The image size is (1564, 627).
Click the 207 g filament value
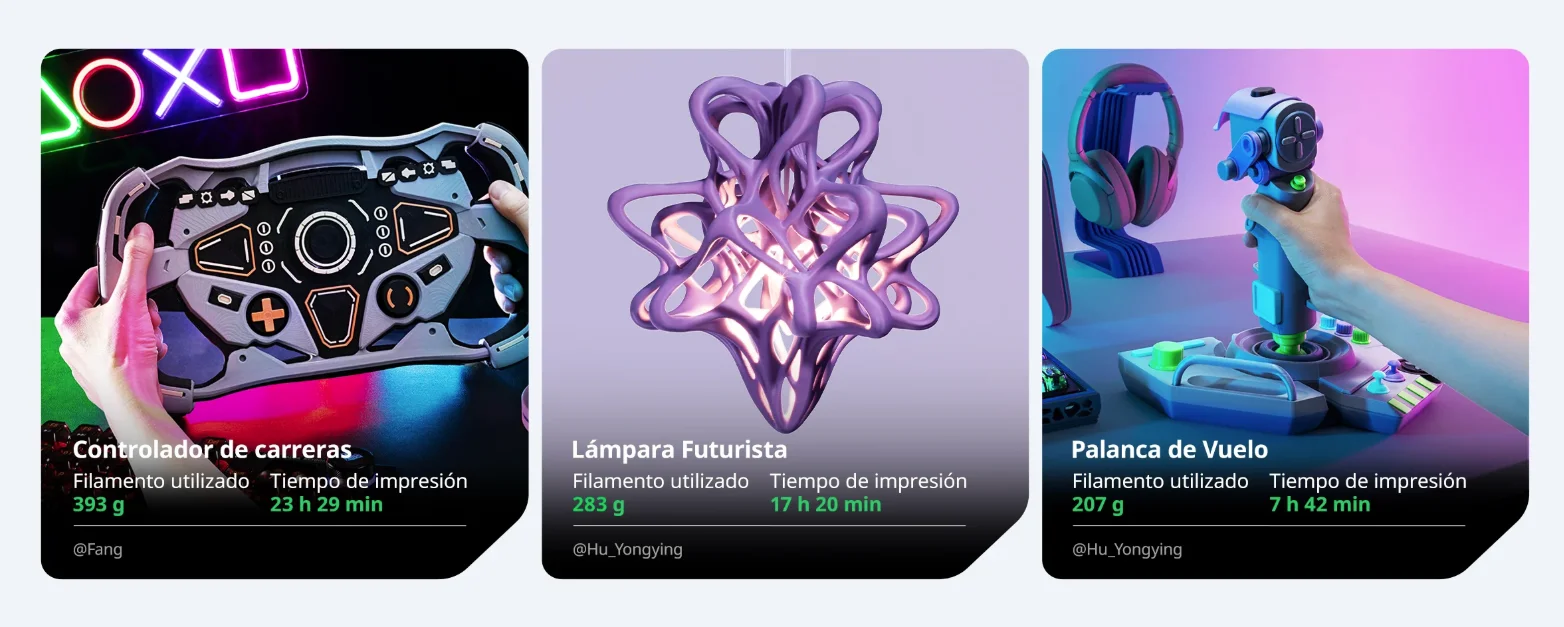click(x=1098, y=504)
